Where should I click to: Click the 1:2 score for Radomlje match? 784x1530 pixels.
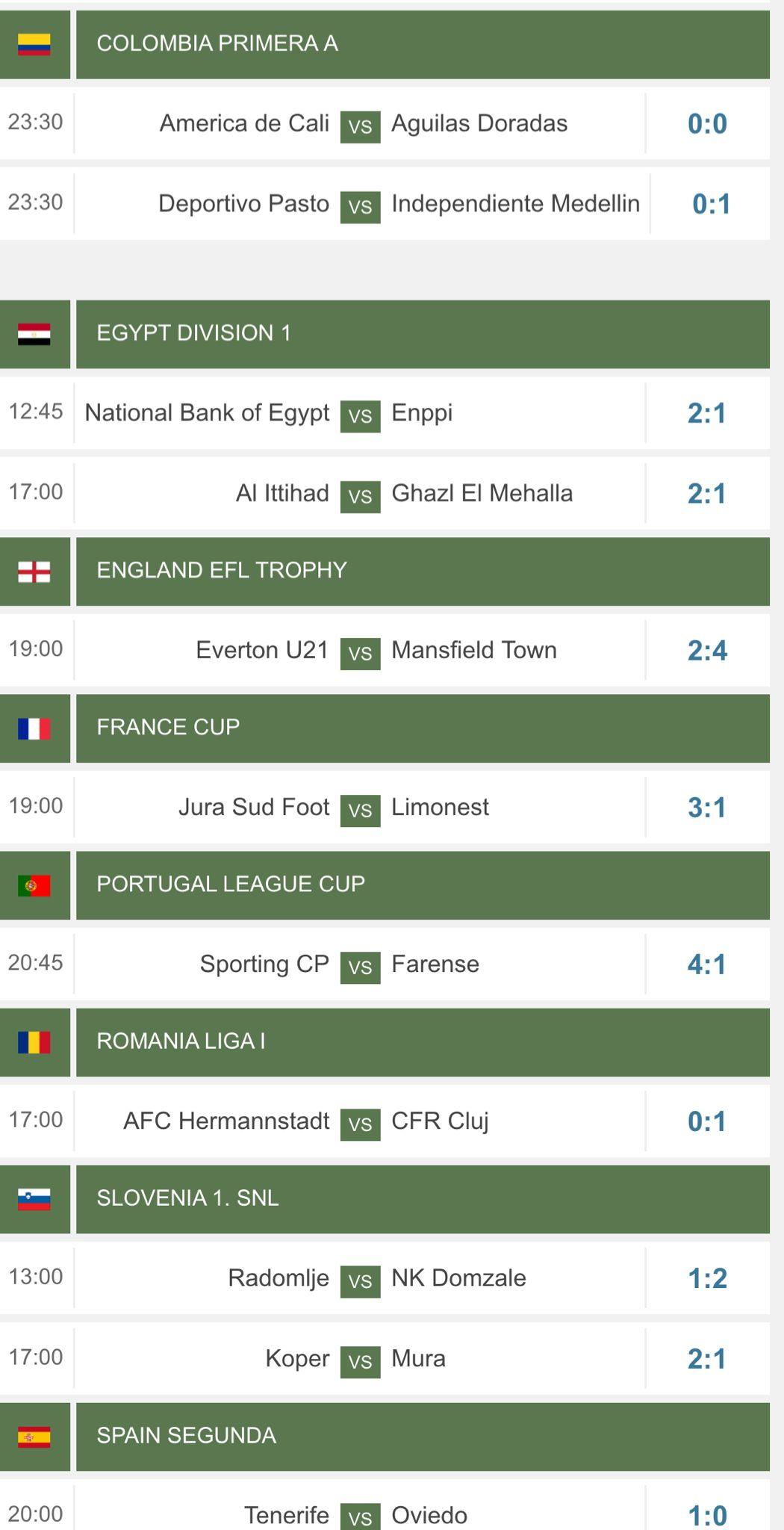(707, 1278)
